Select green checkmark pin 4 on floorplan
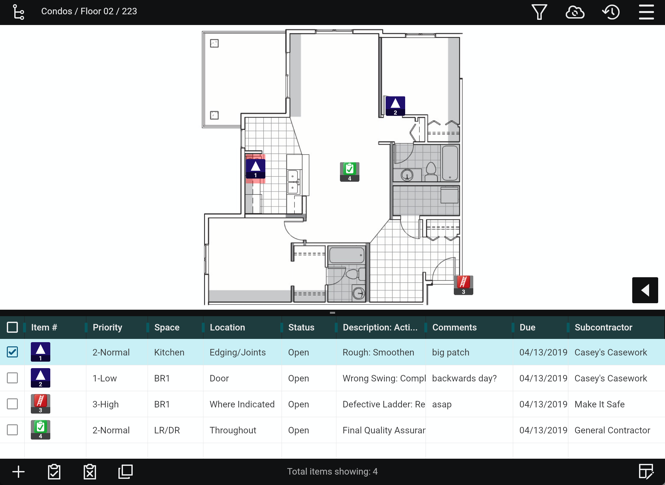Viewport: 665px width, 485px height. 350,171
